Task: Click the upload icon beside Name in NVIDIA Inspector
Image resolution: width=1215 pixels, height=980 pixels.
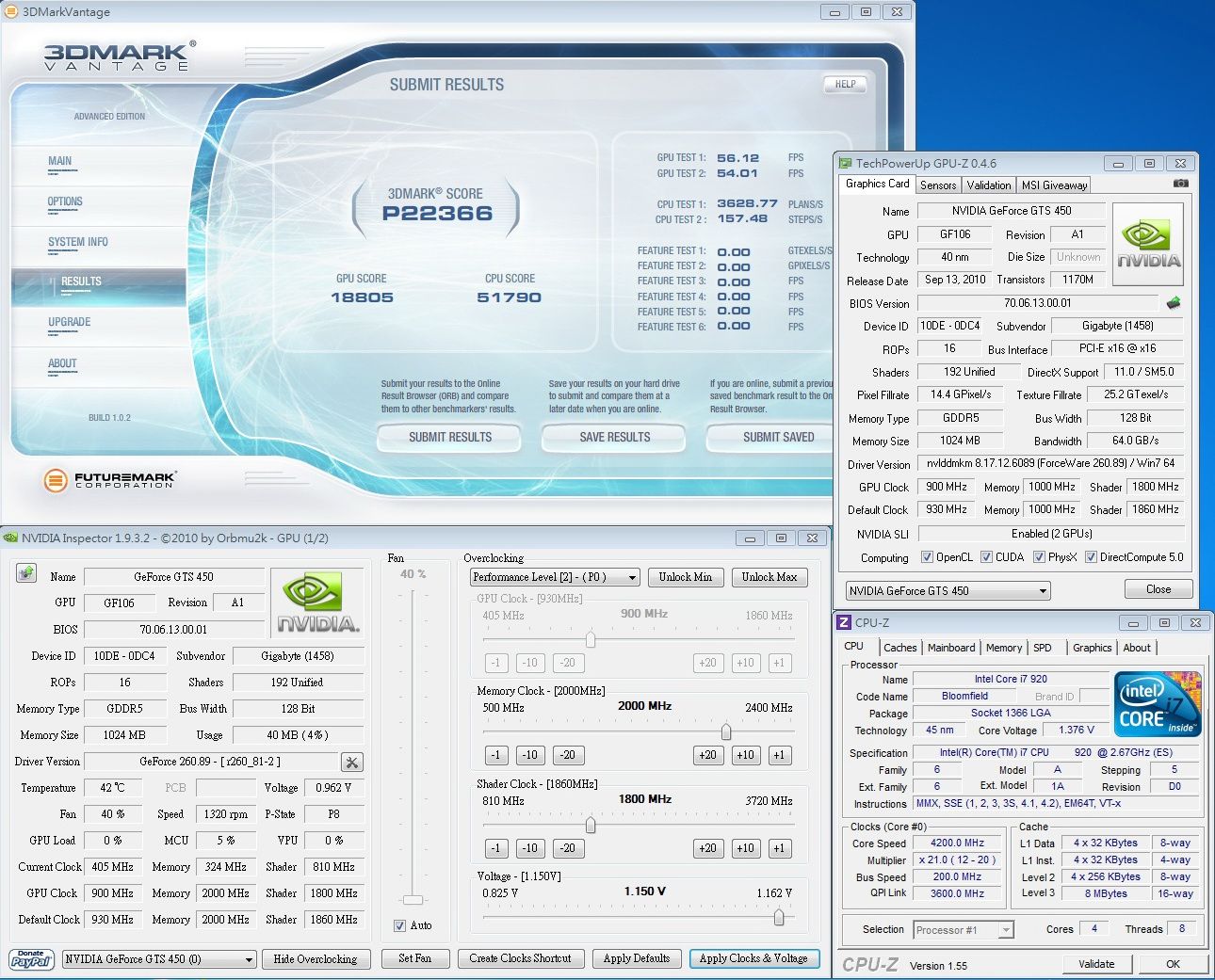Action: pos(25,573)
